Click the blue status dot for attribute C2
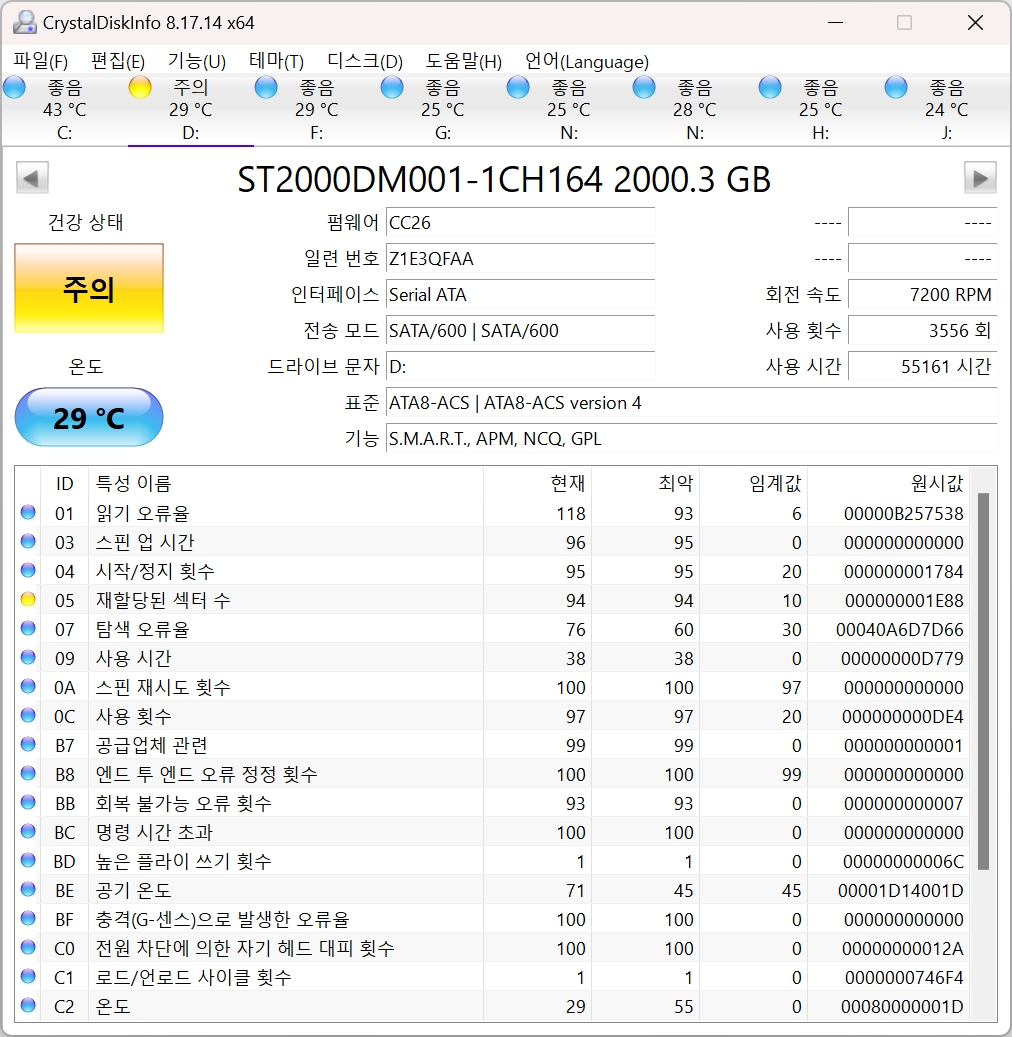 pos(28,1005)
